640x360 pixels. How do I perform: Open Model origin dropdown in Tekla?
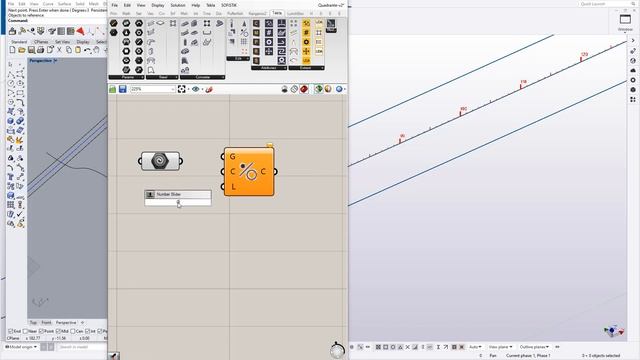pyautogui.click(x=21, y=347)
